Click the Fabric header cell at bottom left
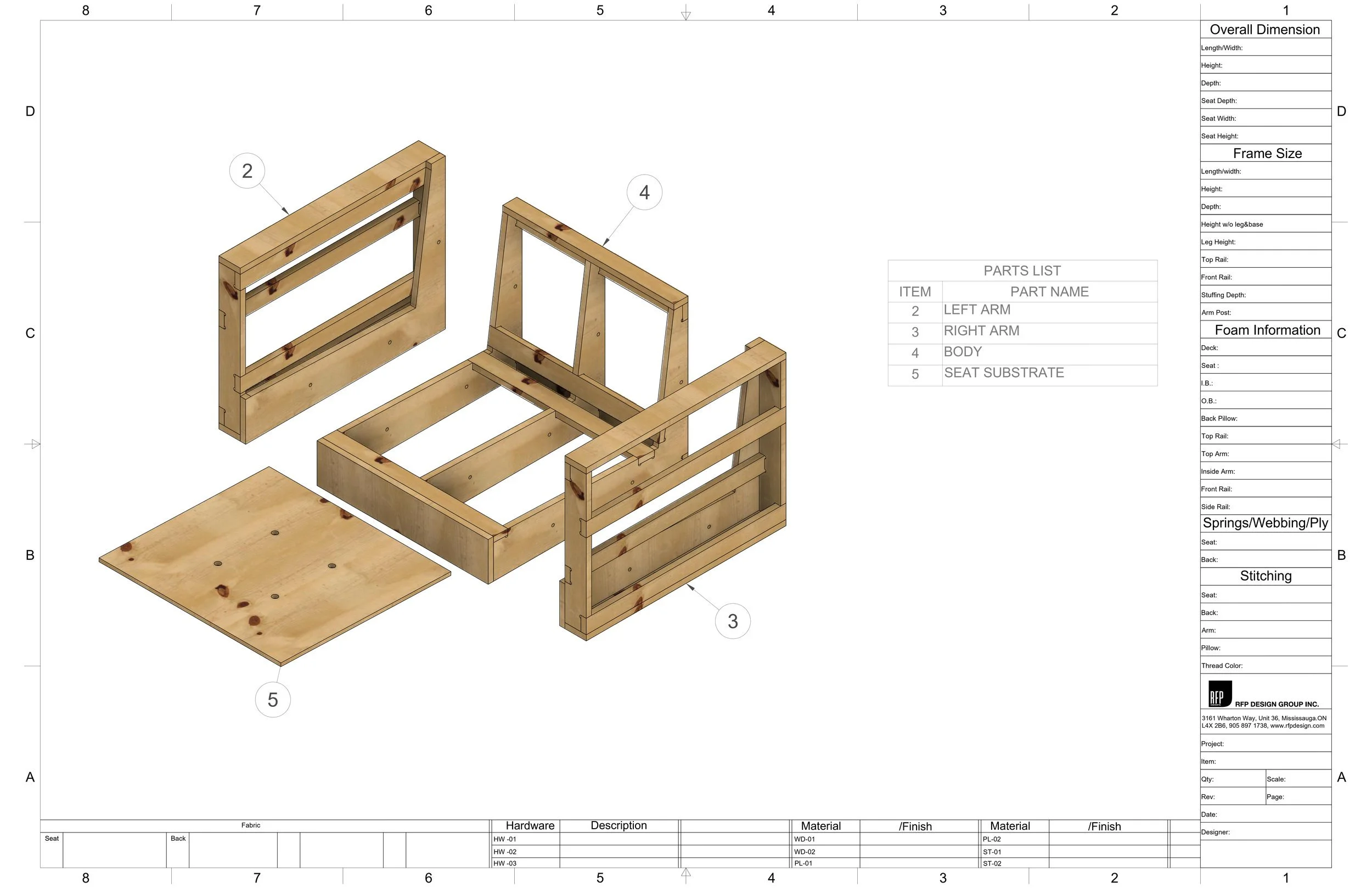Screen dimensions: 1372x888 251,824
